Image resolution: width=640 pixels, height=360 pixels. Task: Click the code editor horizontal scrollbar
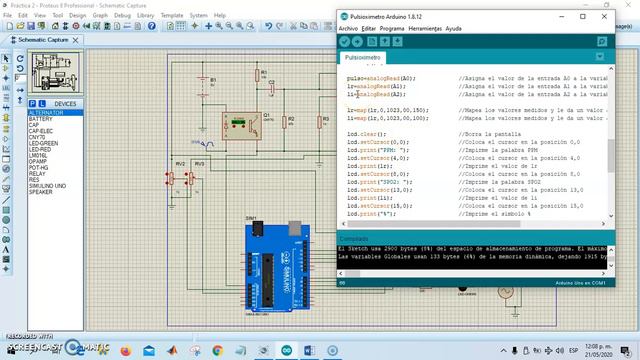pos(433,224)
